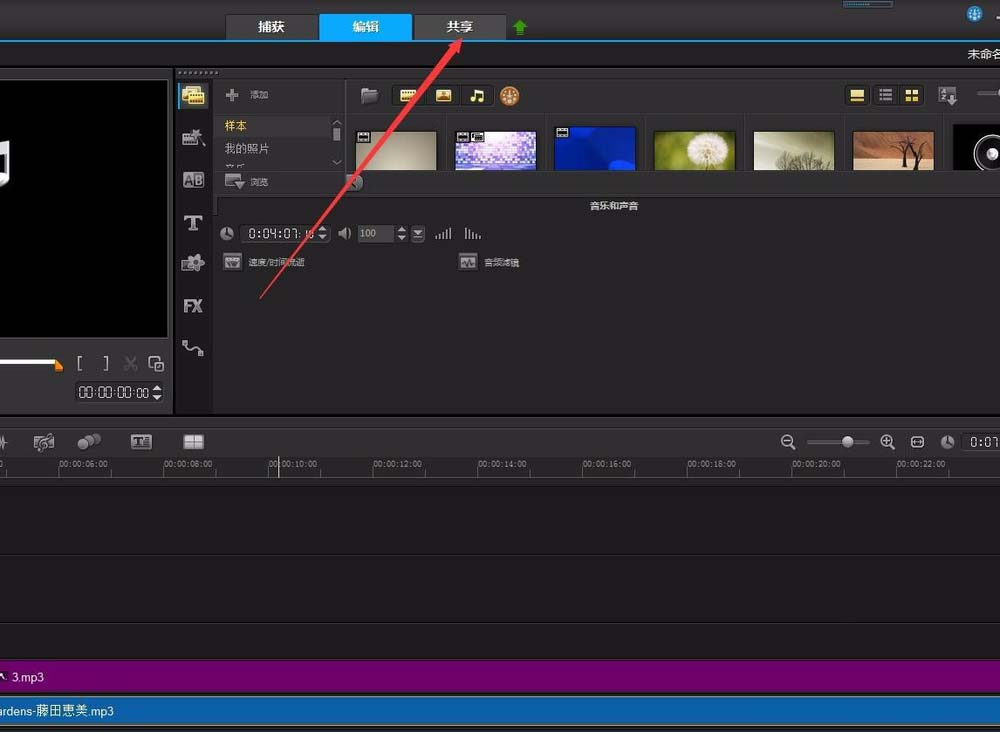Open the Transition (AB) library
Screen dimensions: 1000x732
[193, 180]
